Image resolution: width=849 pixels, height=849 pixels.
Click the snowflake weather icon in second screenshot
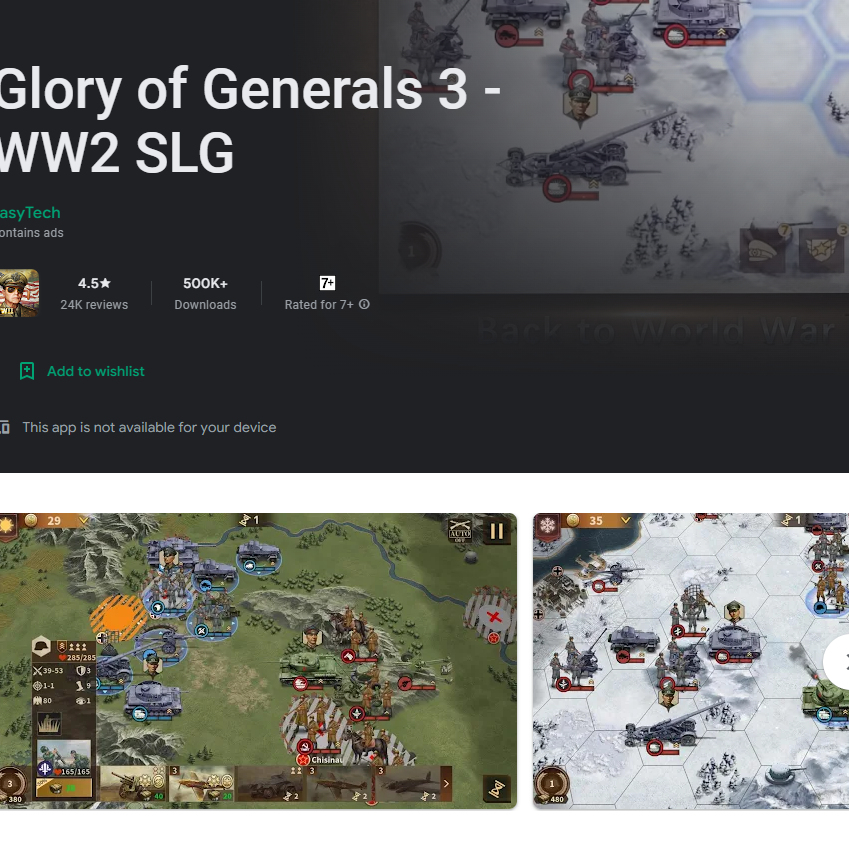[547, 526]
